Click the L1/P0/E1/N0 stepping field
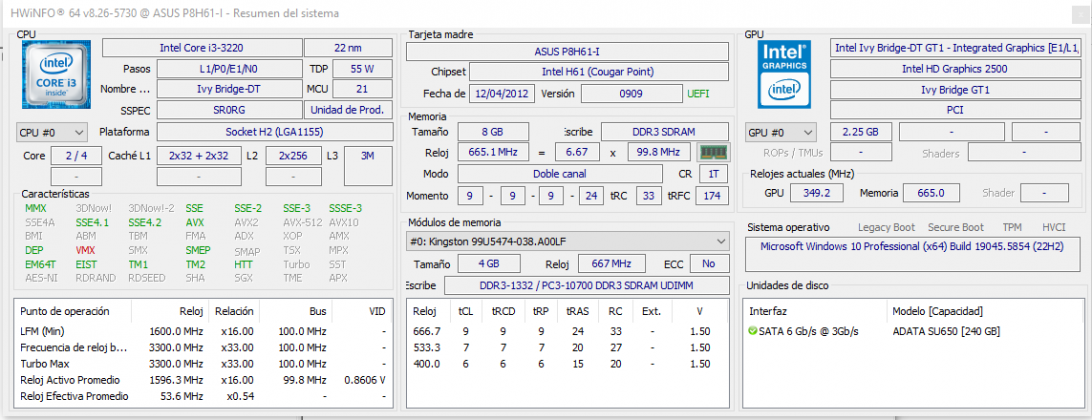The height and width of the screenshot is (420, 1092). pos(228,68)
